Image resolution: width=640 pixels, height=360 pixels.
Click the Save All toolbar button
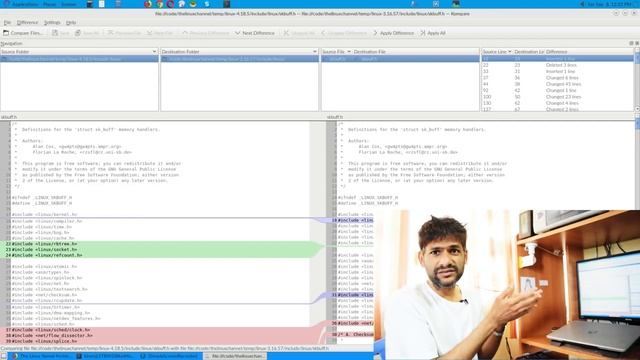point(87,33)
